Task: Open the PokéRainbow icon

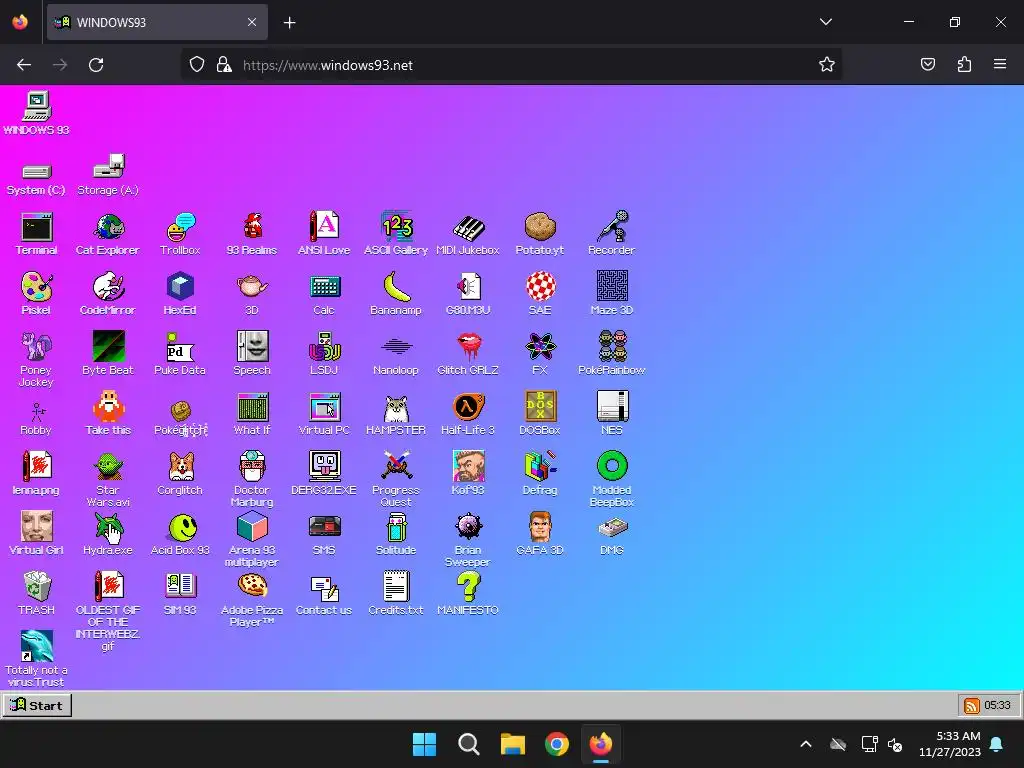Action: [612, 353]
